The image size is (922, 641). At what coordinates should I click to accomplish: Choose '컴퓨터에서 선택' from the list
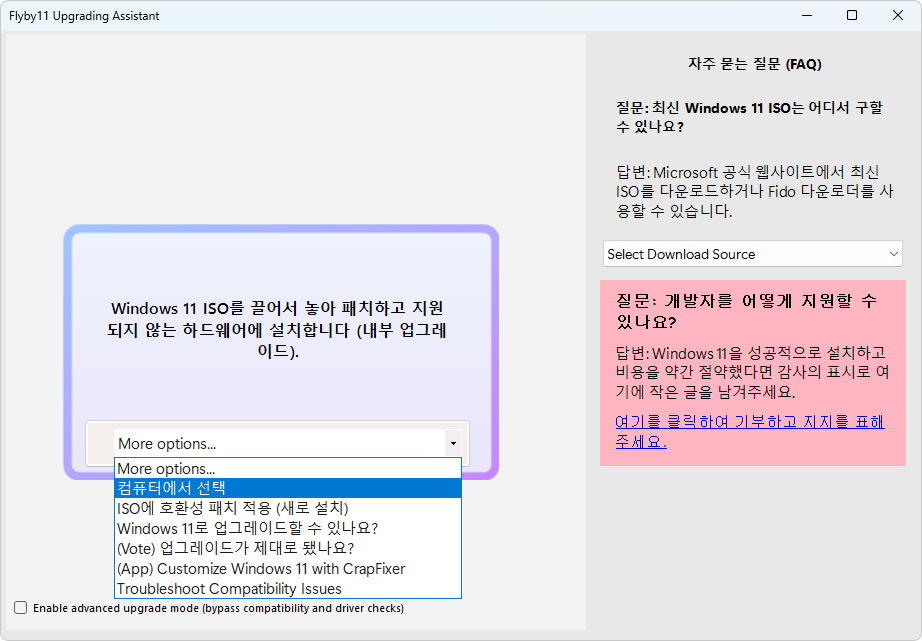tap(288, 488)
